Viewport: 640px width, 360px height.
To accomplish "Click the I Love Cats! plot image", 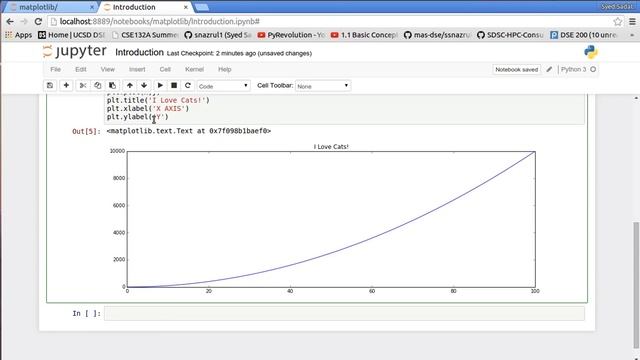I will (x=324, y=218).
